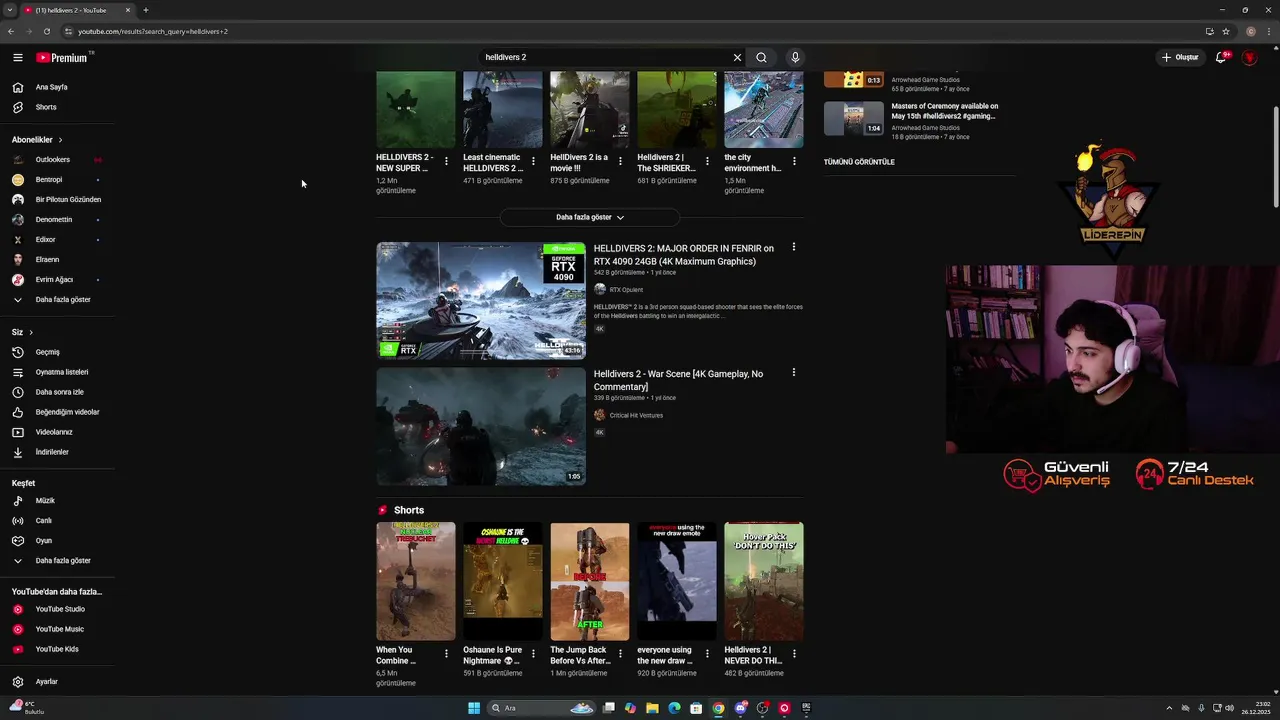Open Windows Start menu

474,708
